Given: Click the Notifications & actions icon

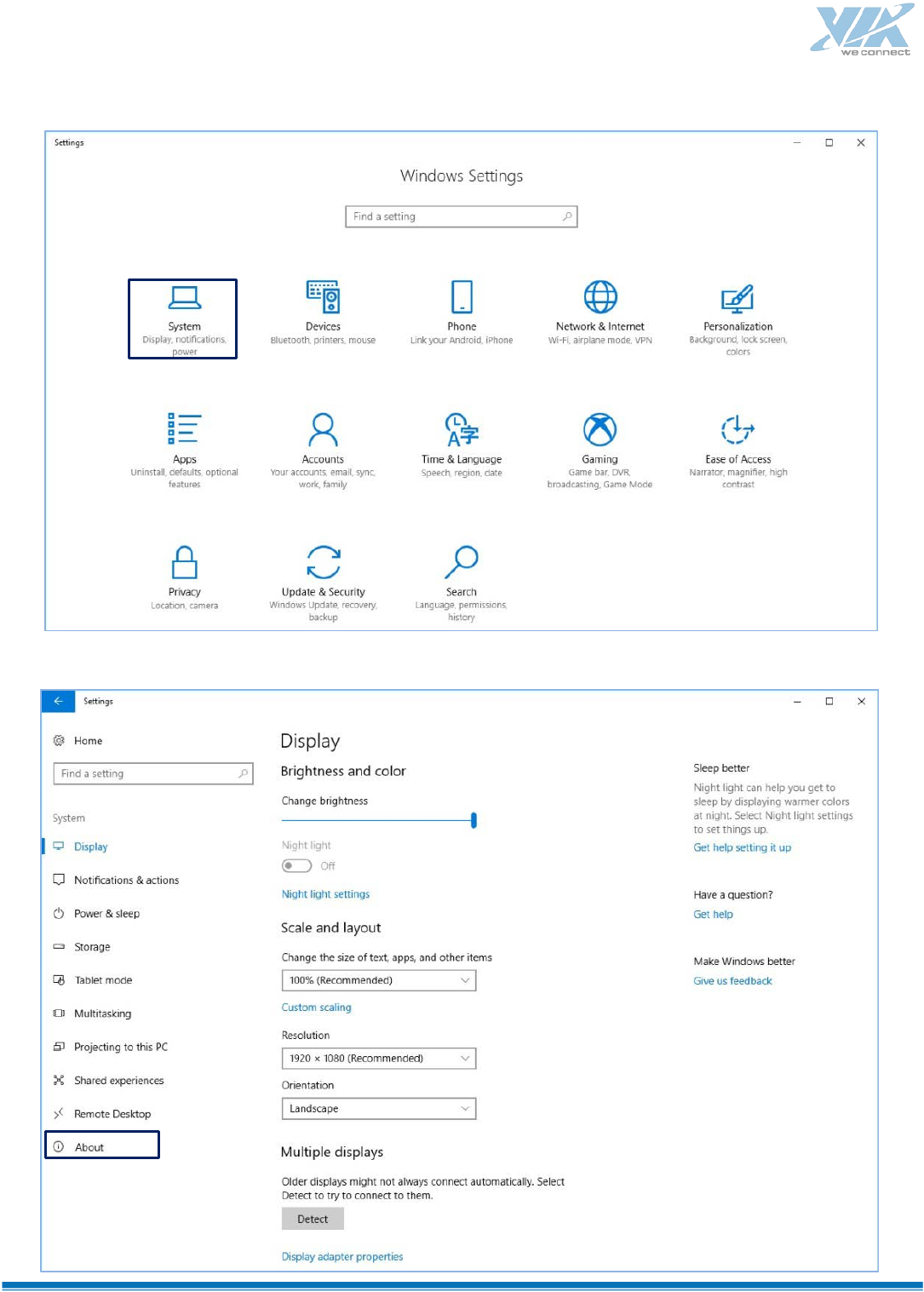Looking at the screenshot, I should coord(59,880).
